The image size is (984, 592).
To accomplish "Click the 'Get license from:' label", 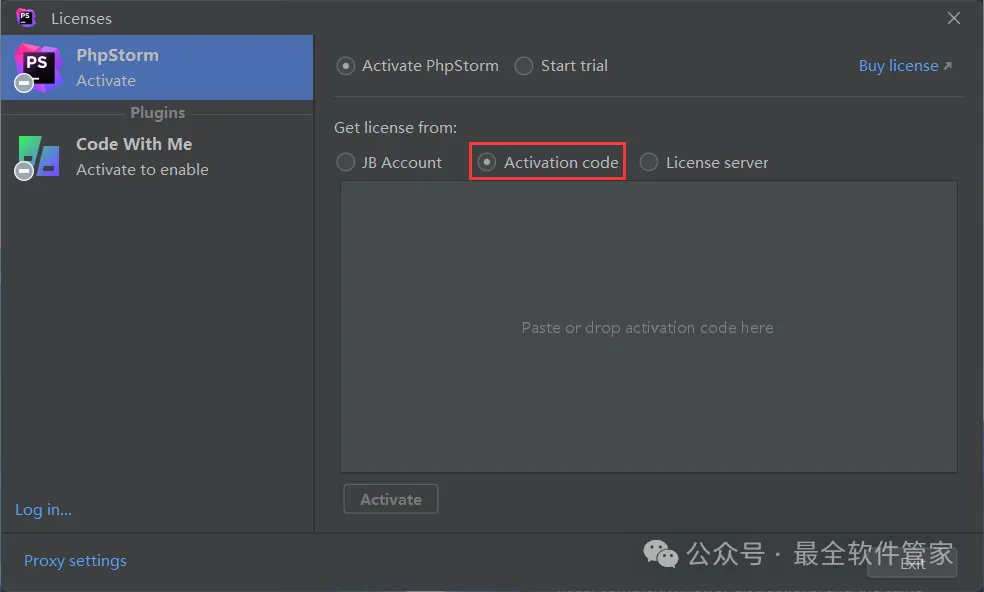I will pos(395,127).
